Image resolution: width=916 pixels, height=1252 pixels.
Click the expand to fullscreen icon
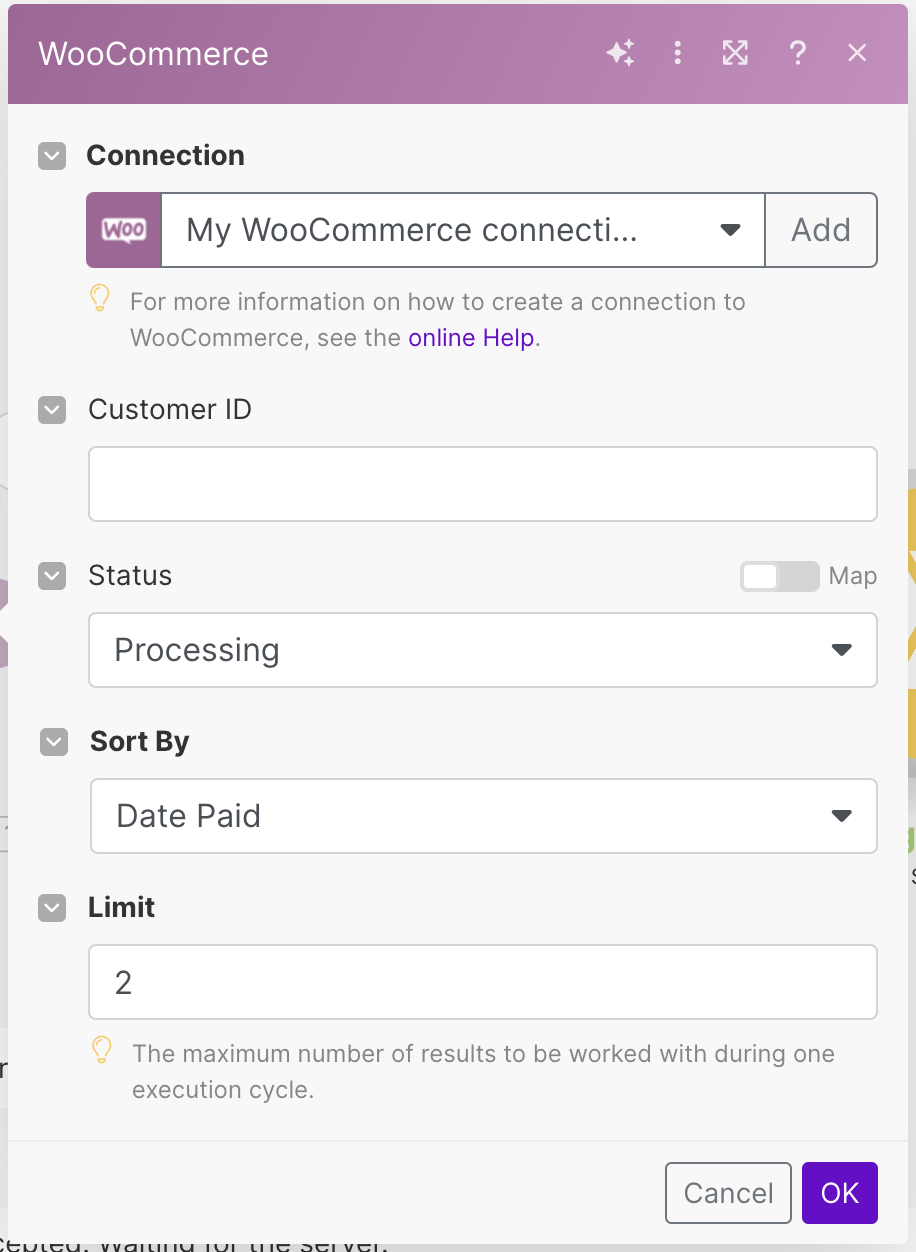[x=735, y=53]
